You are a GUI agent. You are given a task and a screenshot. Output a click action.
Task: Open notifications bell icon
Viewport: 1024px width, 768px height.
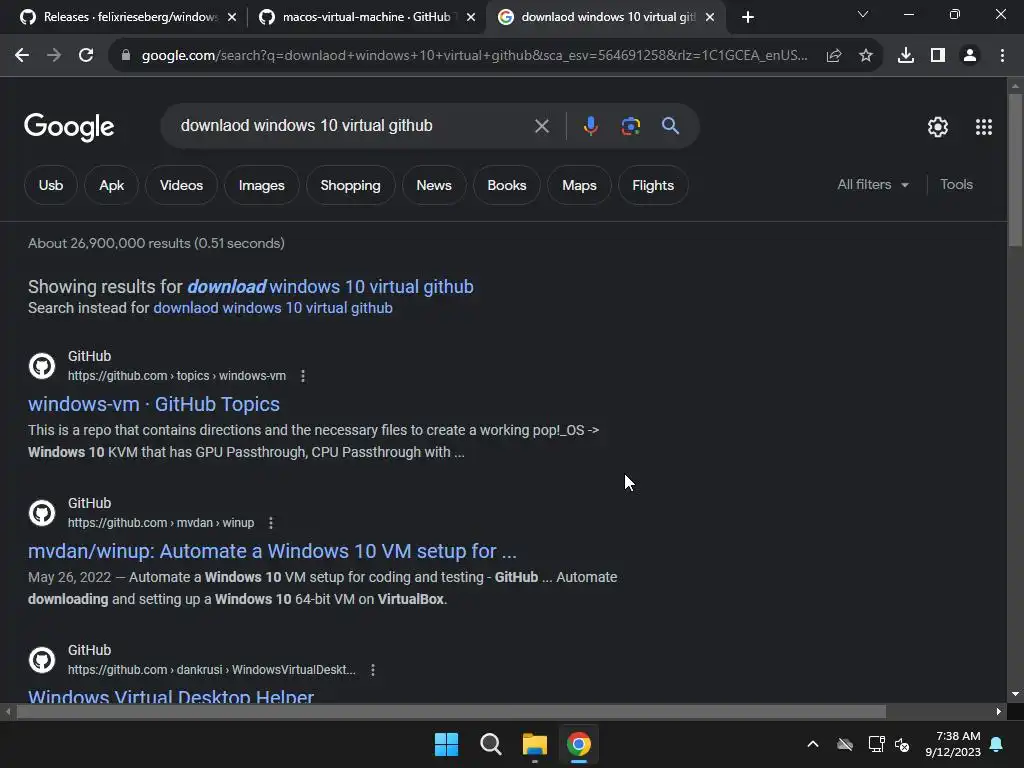(997, 744)
